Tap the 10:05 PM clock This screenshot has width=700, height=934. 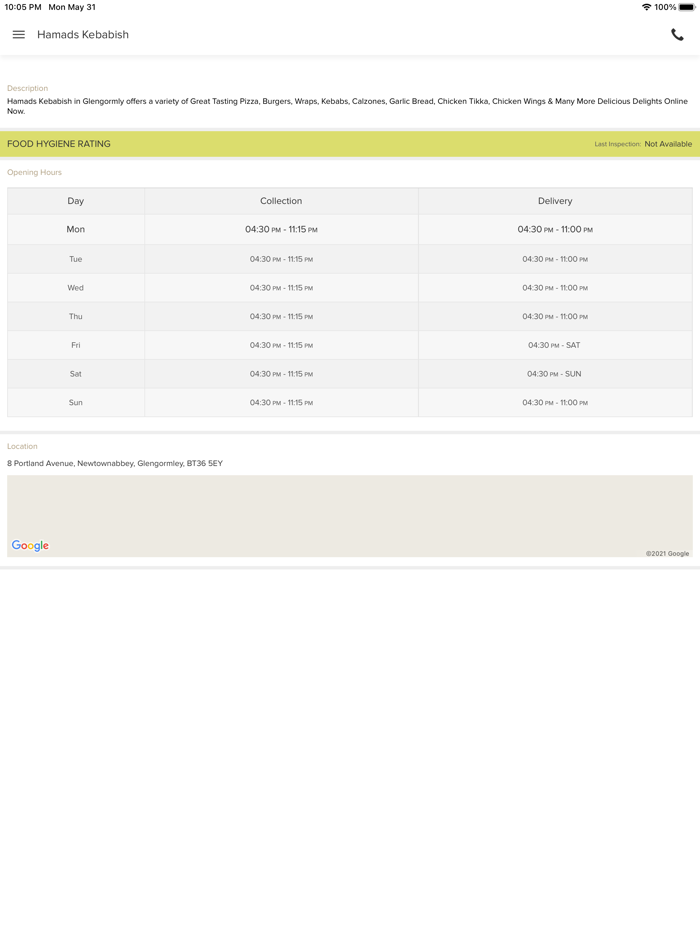23,7
